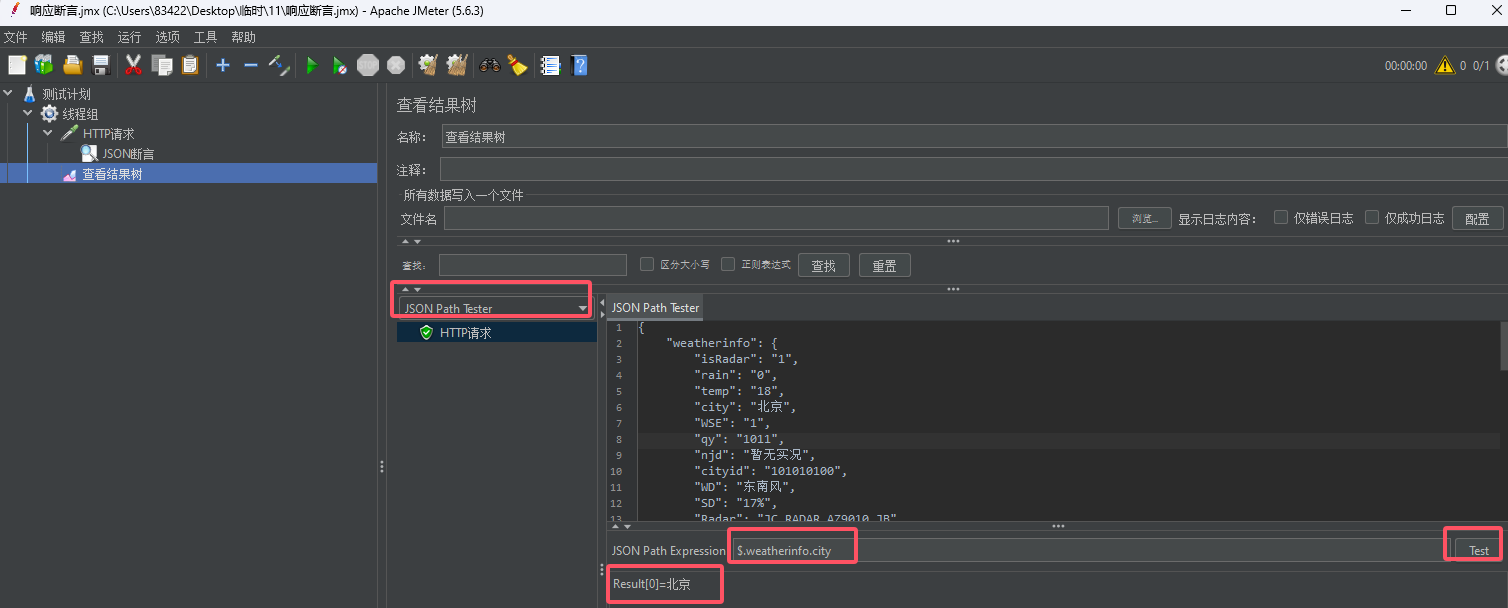The width and height of the screenshot is (1508, 608).
Task: Toggle the 区分大小写 checkbox
Action: click(647, 264)
